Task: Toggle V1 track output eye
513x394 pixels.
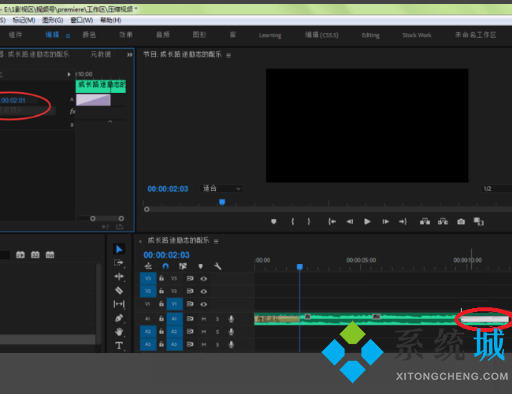Action: pyautogui.click(x=203, y=304)
